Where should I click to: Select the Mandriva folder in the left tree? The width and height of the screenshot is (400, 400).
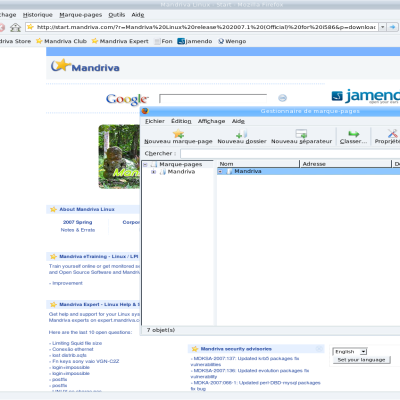(181, 172)
